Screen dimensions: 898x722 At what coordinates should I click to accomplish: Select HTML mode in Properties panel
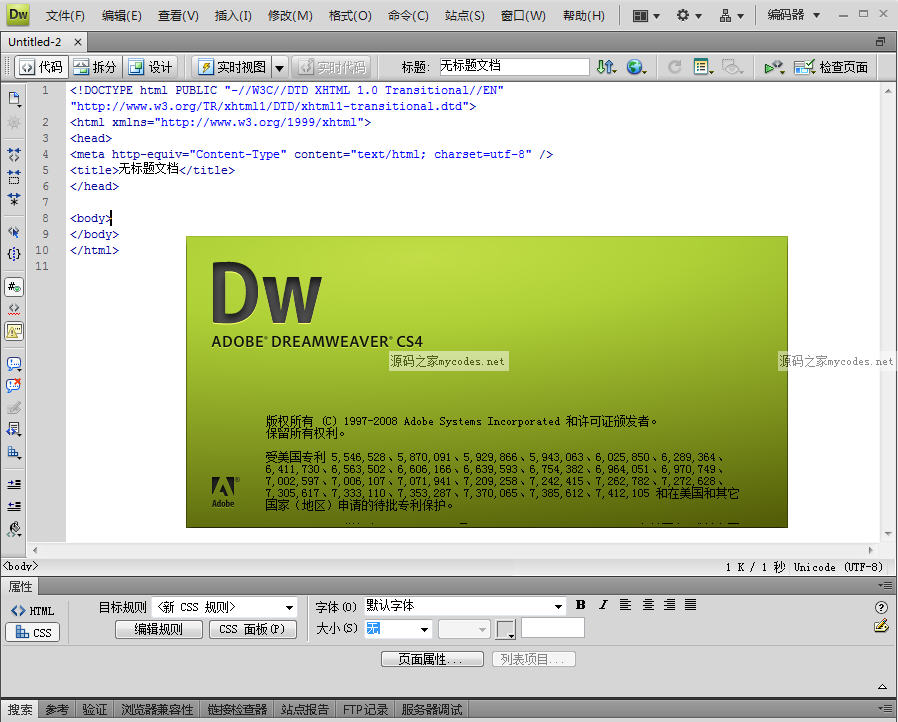coord(33,611)
